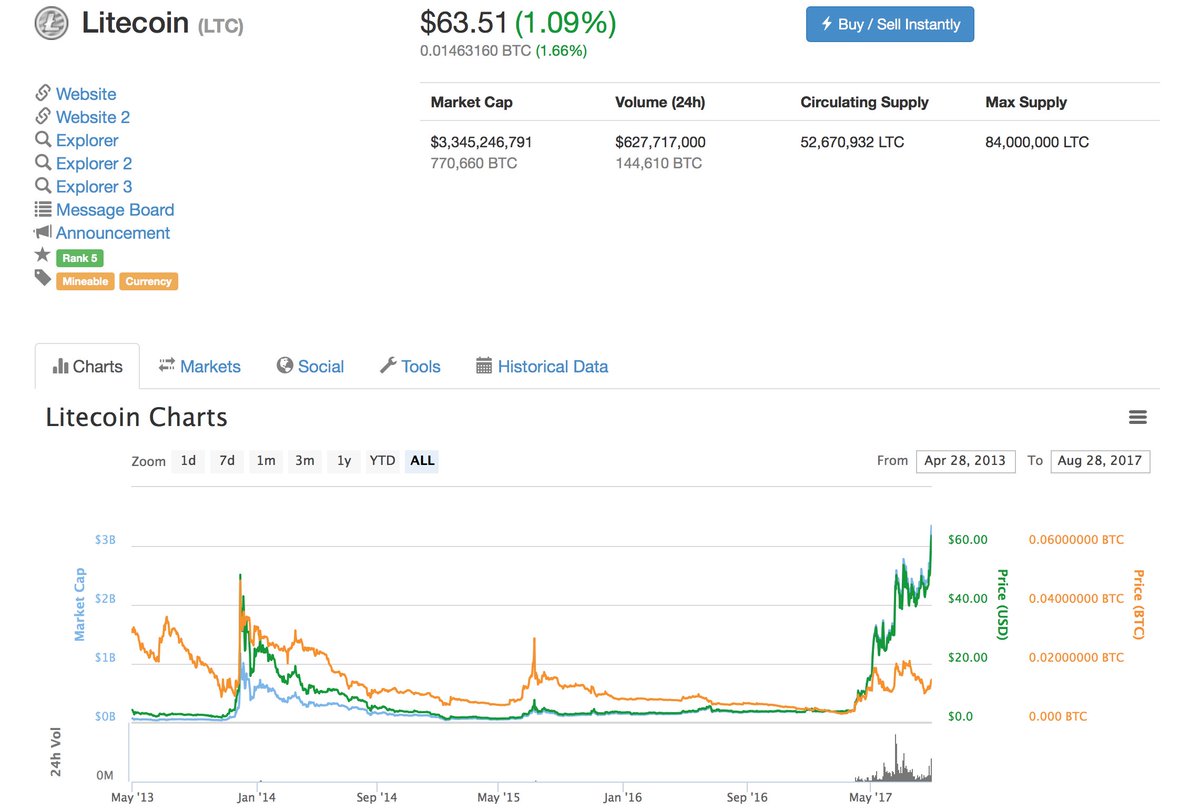Open the chart hamburger menu icon
Viewport: 1200px width, 810px height.
pyautogui.click(x=1138, y=417)
